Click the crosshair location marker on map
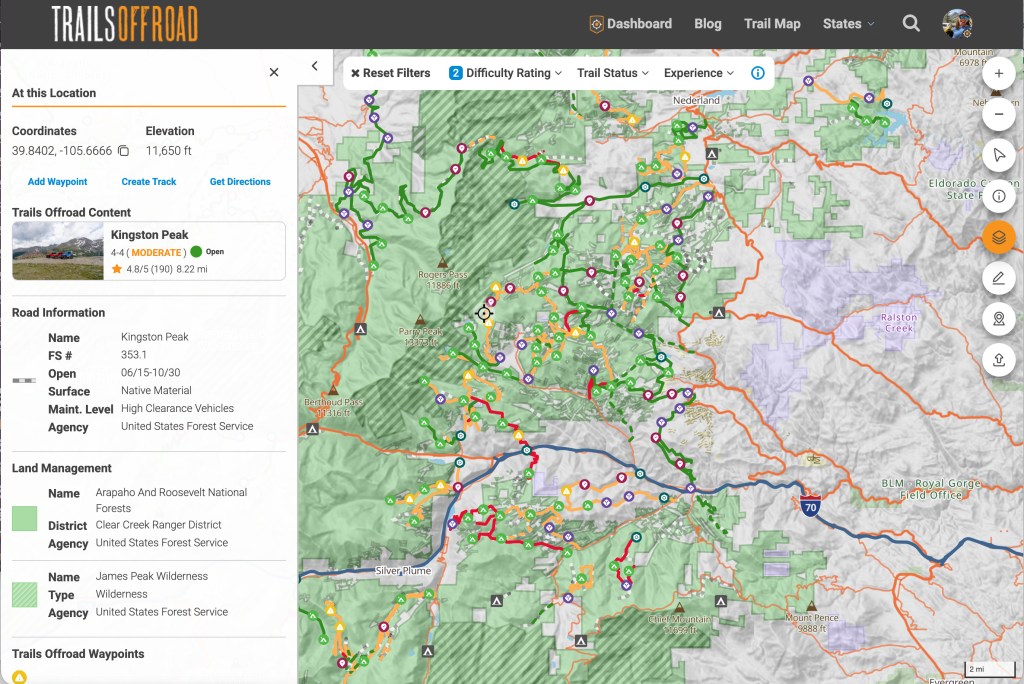1024x684 pixels. 484,314
